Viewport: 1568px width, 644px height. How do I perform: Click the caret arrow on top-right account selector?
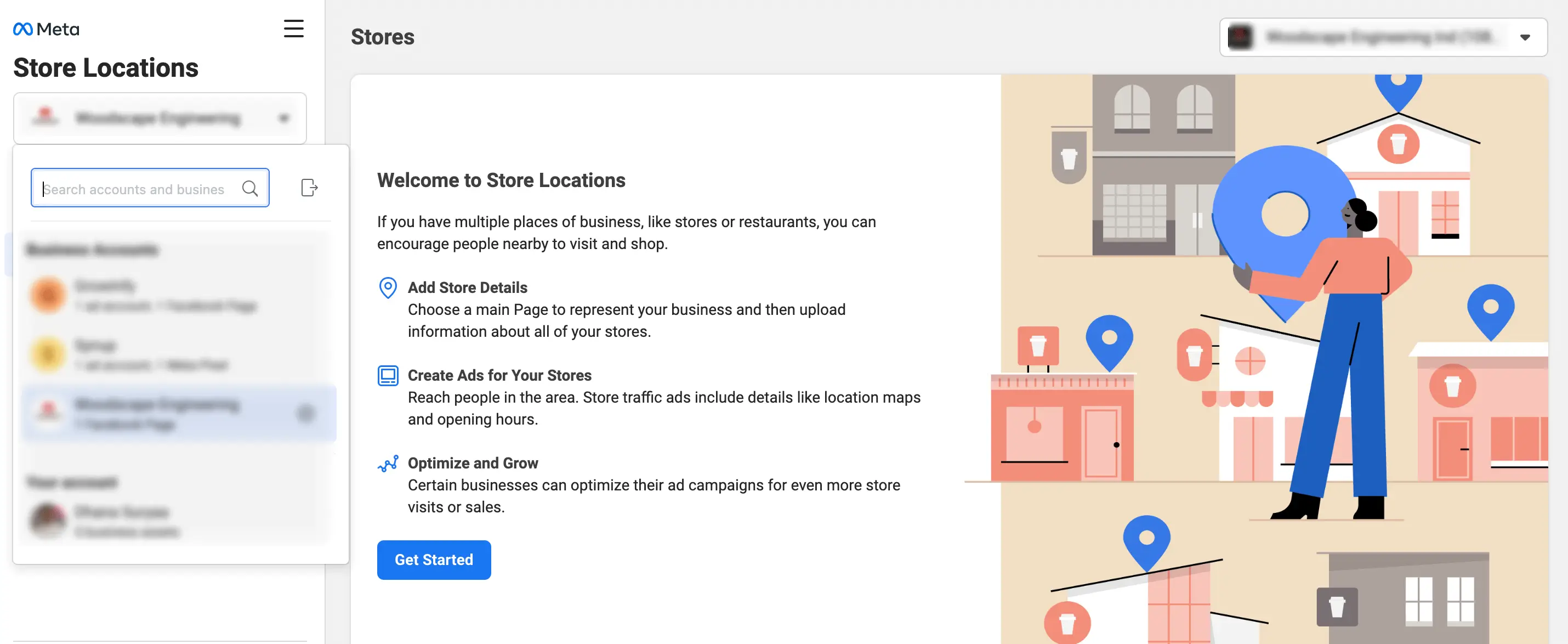click(x=1524, y=37)
